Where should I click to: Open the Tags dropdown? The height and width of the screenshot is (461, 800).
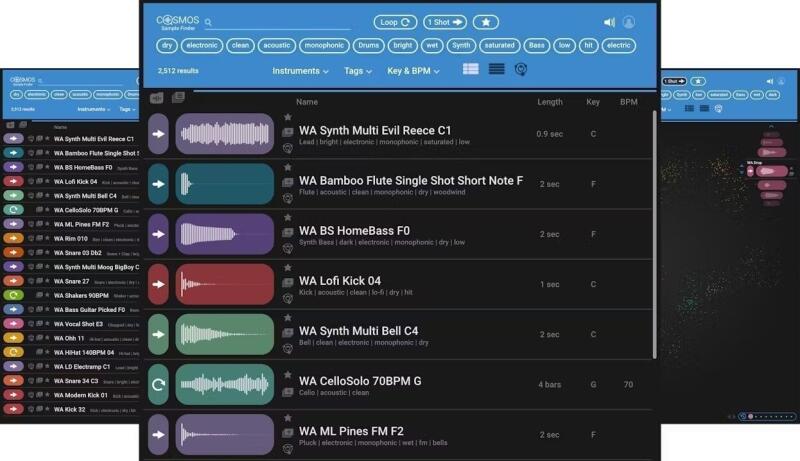pyautogui.click(x=358, y=71)
